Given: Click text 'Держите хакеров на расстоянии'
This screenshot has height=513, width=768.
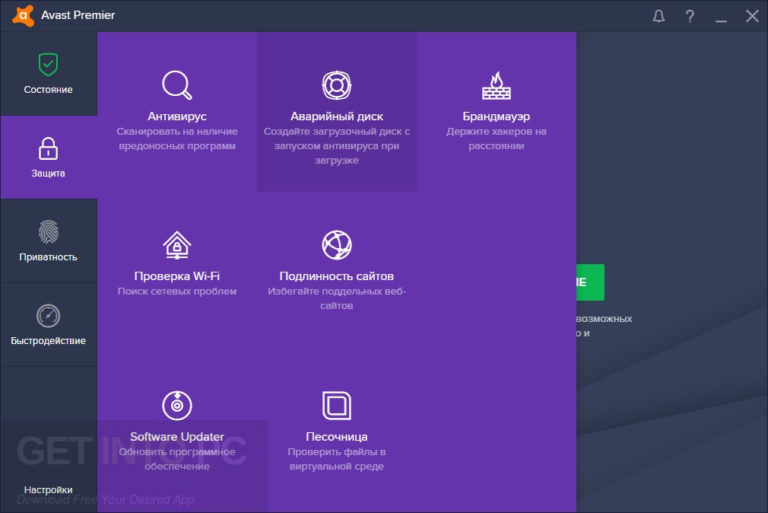Looking at the screenshot, I should click(x=496, y=139).
